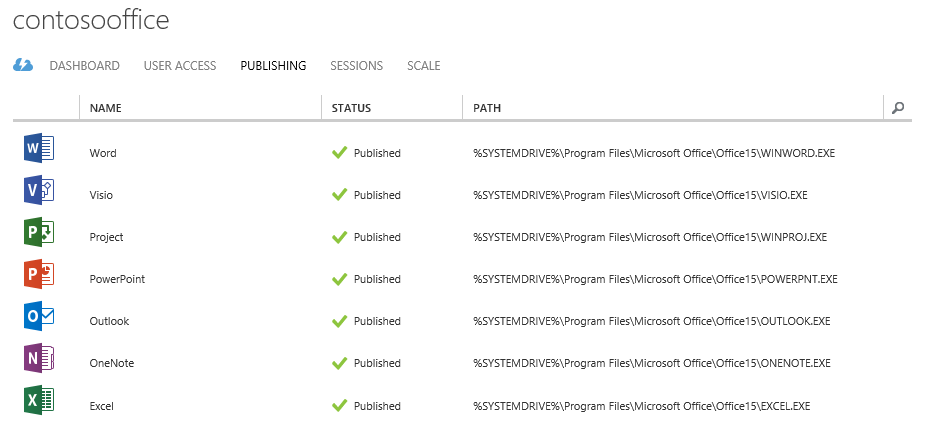
Task: Click green checkmark in Excel row
Action: (339, 406)
